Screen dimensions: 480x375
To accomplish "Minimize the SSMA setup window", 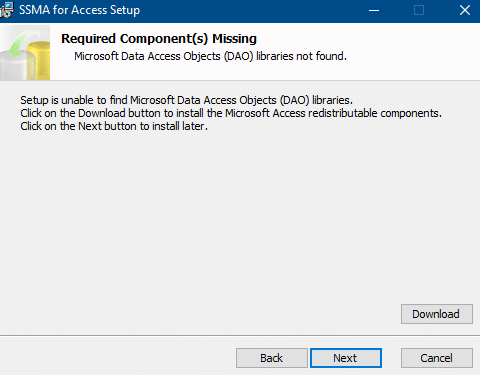I will pos(374,10).
